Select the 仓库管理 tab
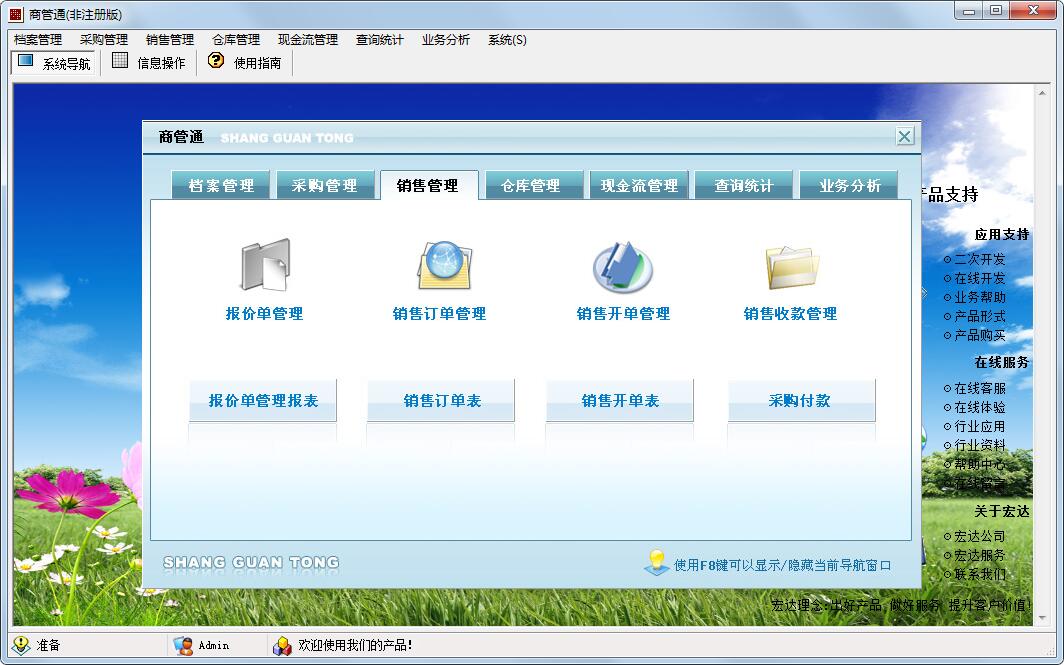This screenshot has width=1064, height=665. pos(530,186)
